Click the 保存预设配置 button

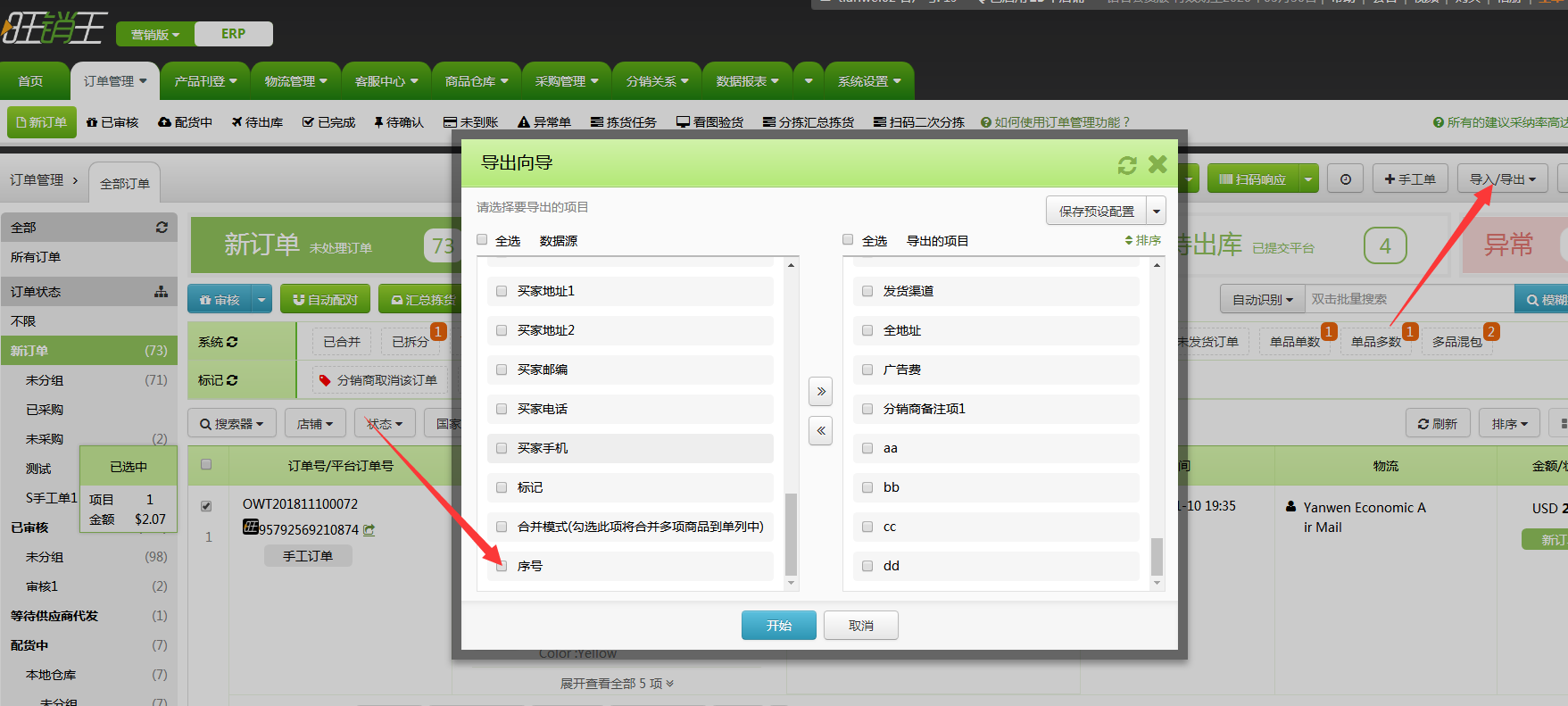pos(1097,212)
